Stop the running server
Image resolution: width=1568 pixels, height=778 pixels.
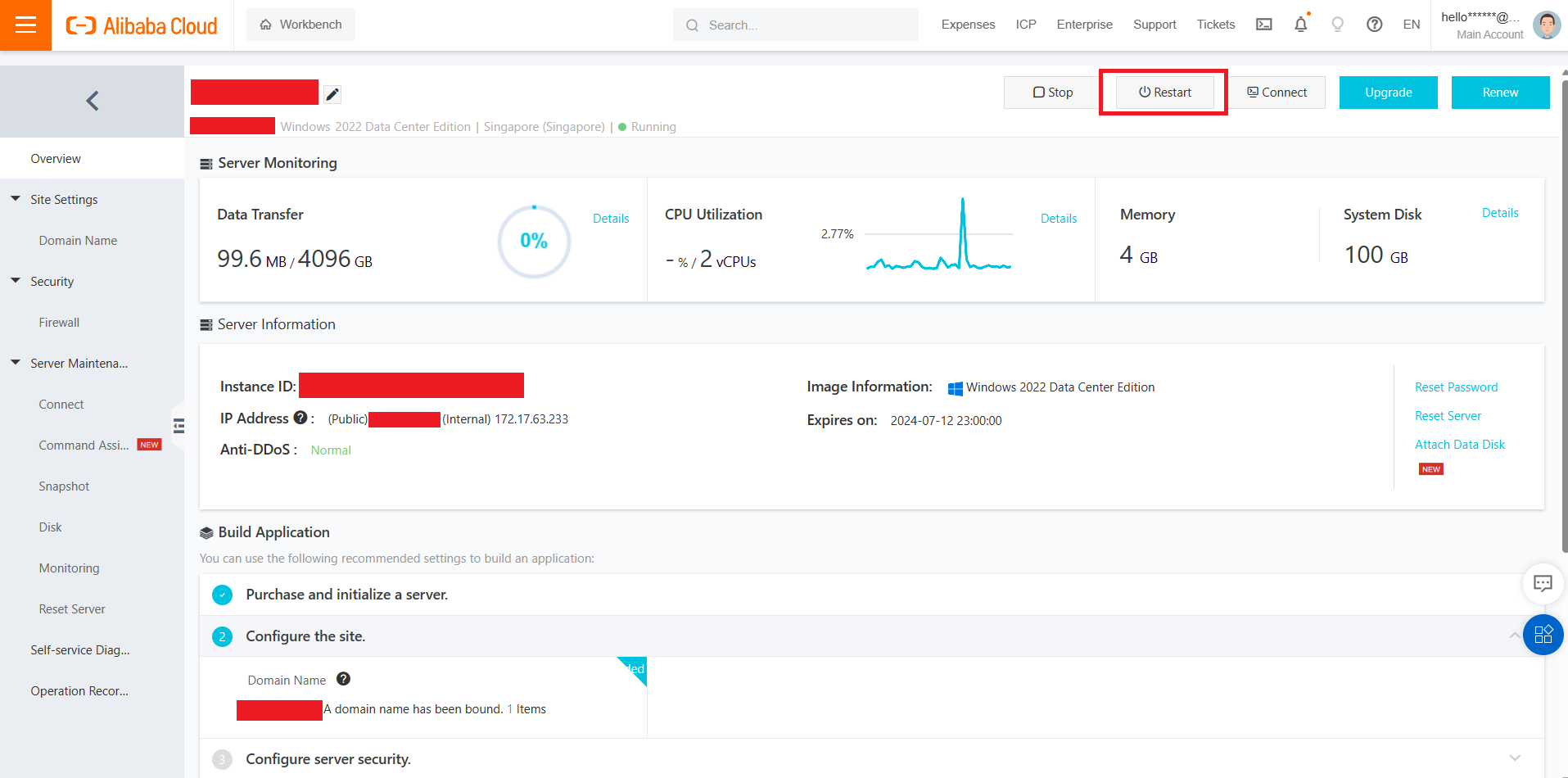1052,93
